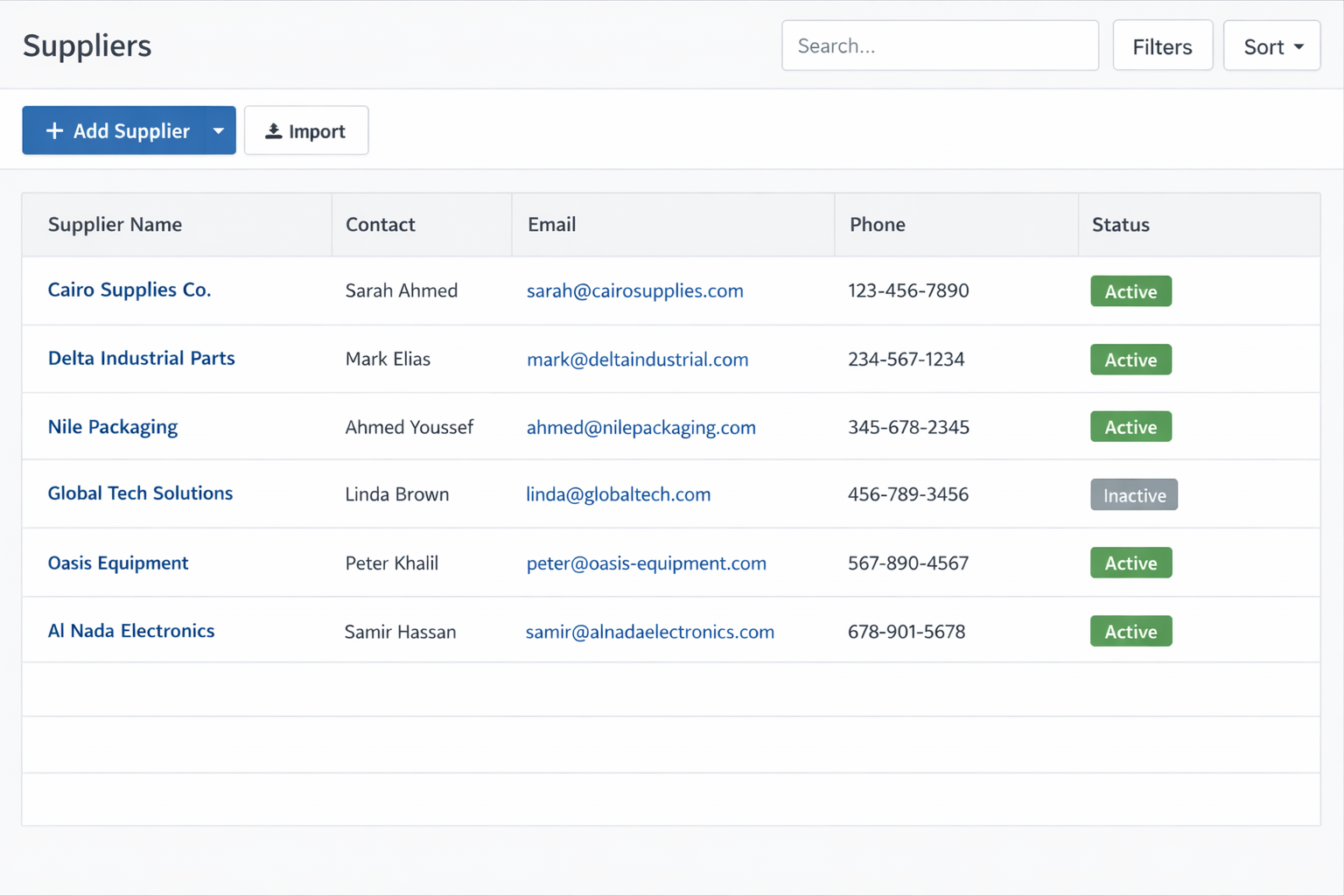The width and height of the screenshot is (1344, 896).
Task: Click samir@alnadaelectronics.com email address
Action: pyautogui.click(x=649, y=632)
